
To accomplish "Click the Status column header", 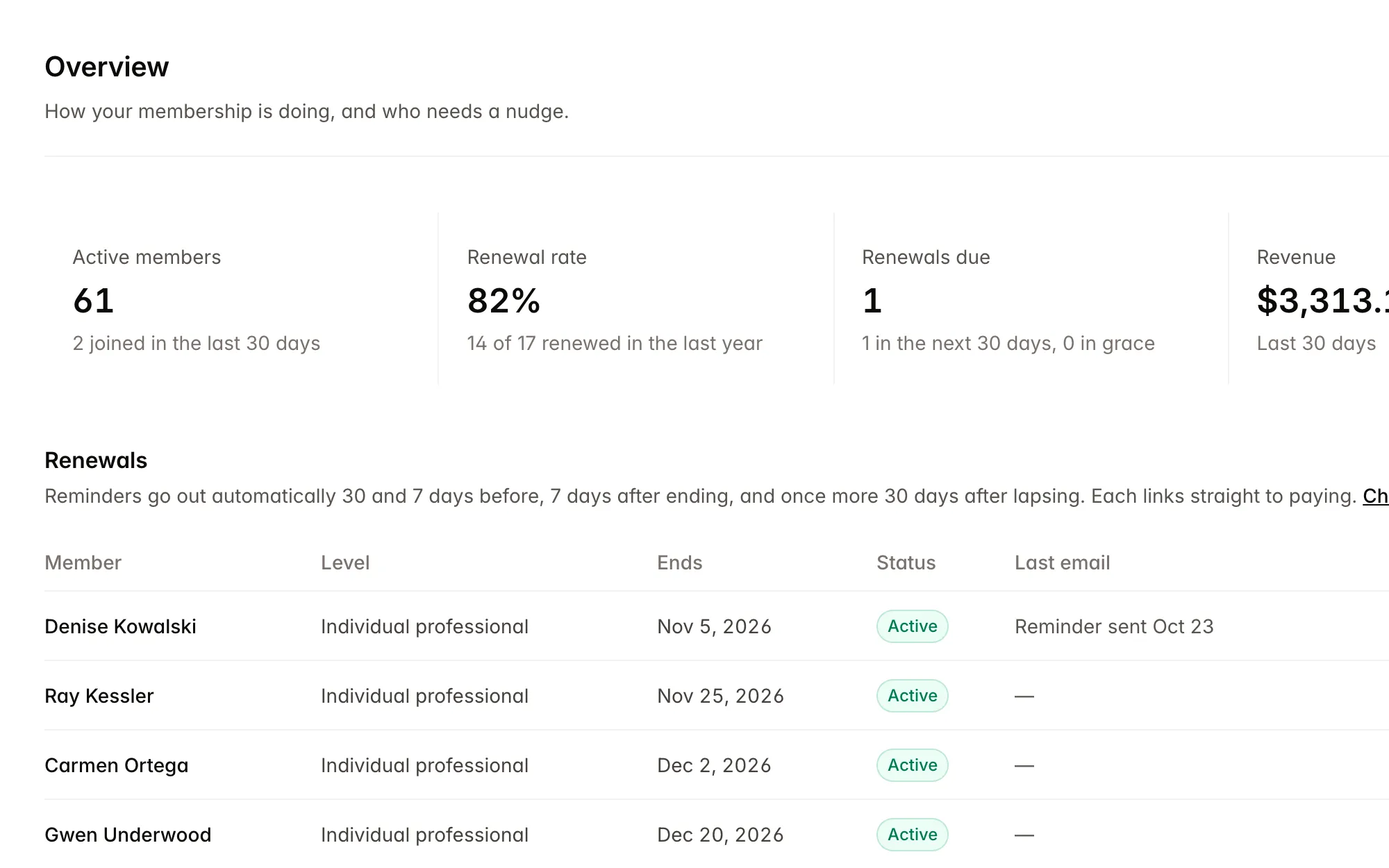I will click(x=906, y=562).
